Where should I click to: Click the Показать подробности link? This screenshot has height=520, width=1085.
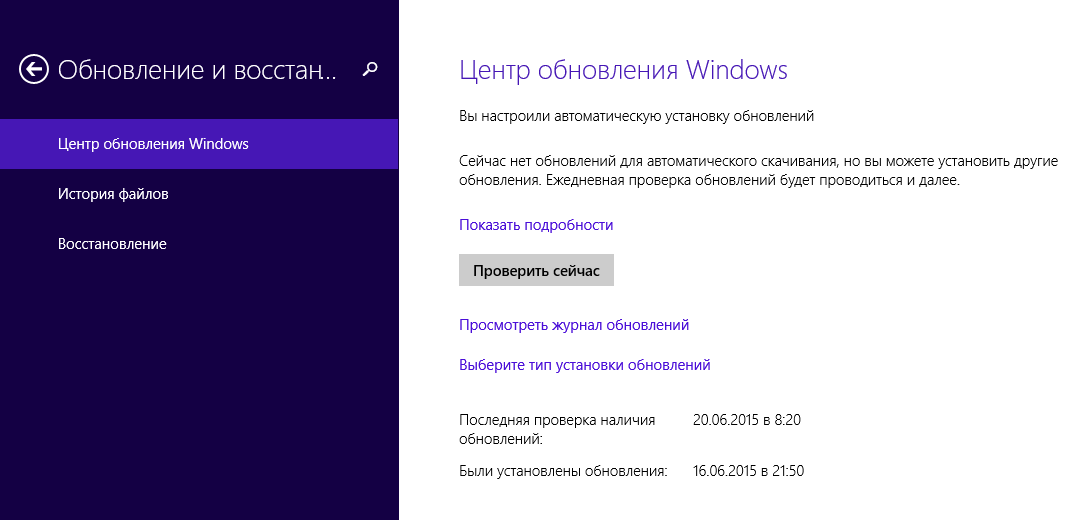pyautogui.click(x=536, y=225)
